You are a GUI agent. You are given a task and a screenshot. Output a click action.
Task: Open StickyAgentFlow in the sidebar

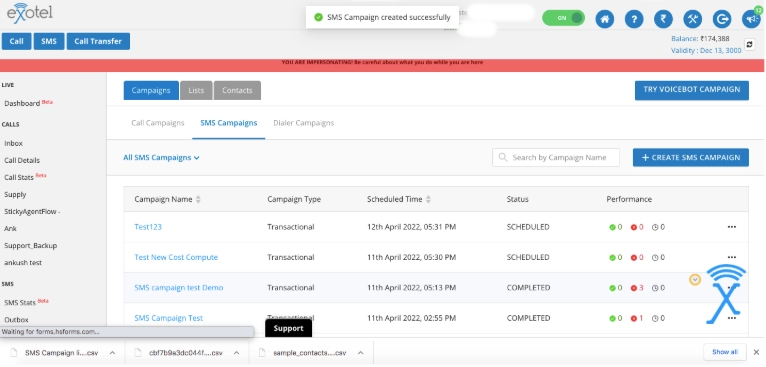pos(32,212)
